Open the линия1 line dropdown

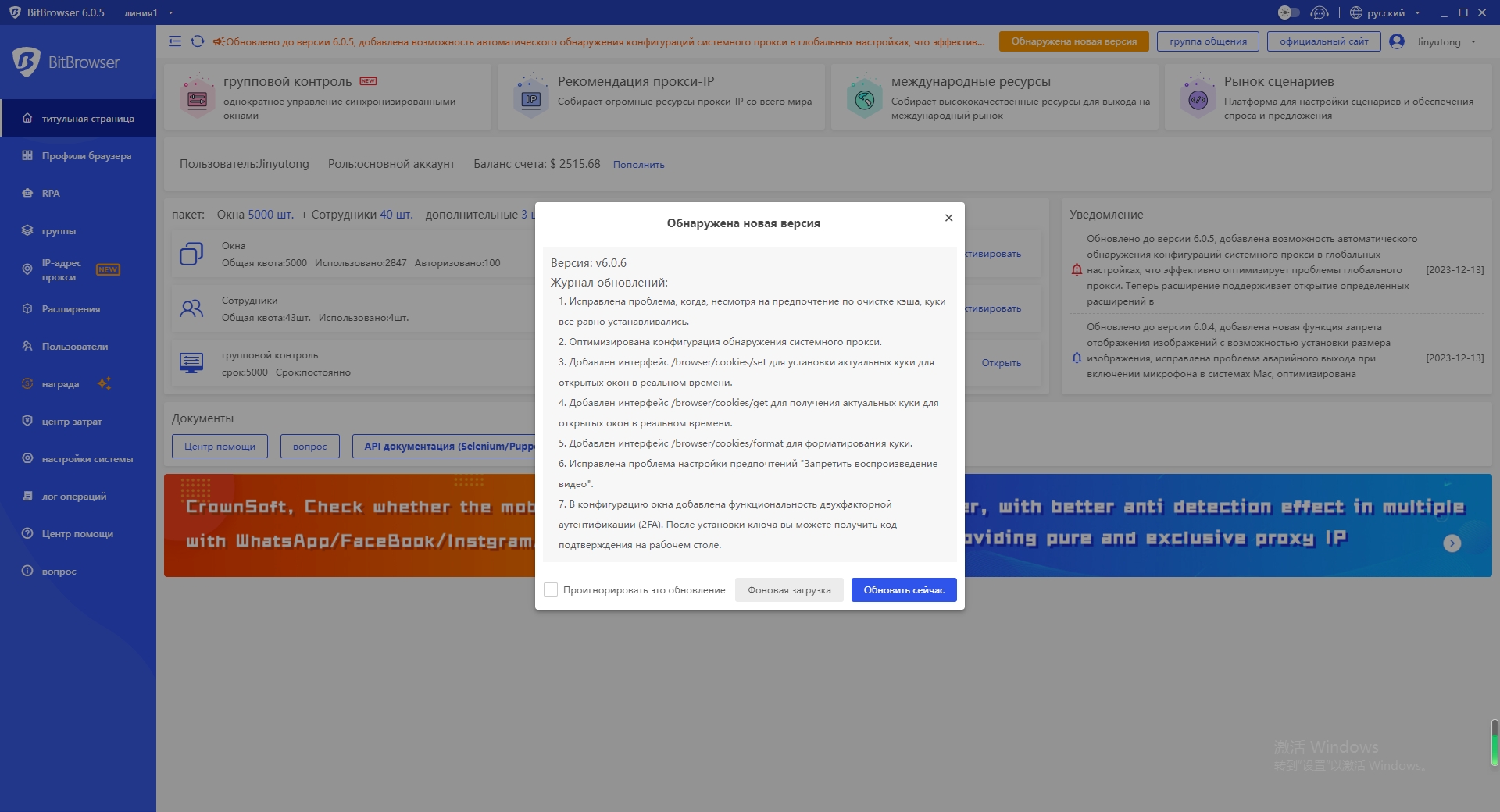[x=149, y=12]
